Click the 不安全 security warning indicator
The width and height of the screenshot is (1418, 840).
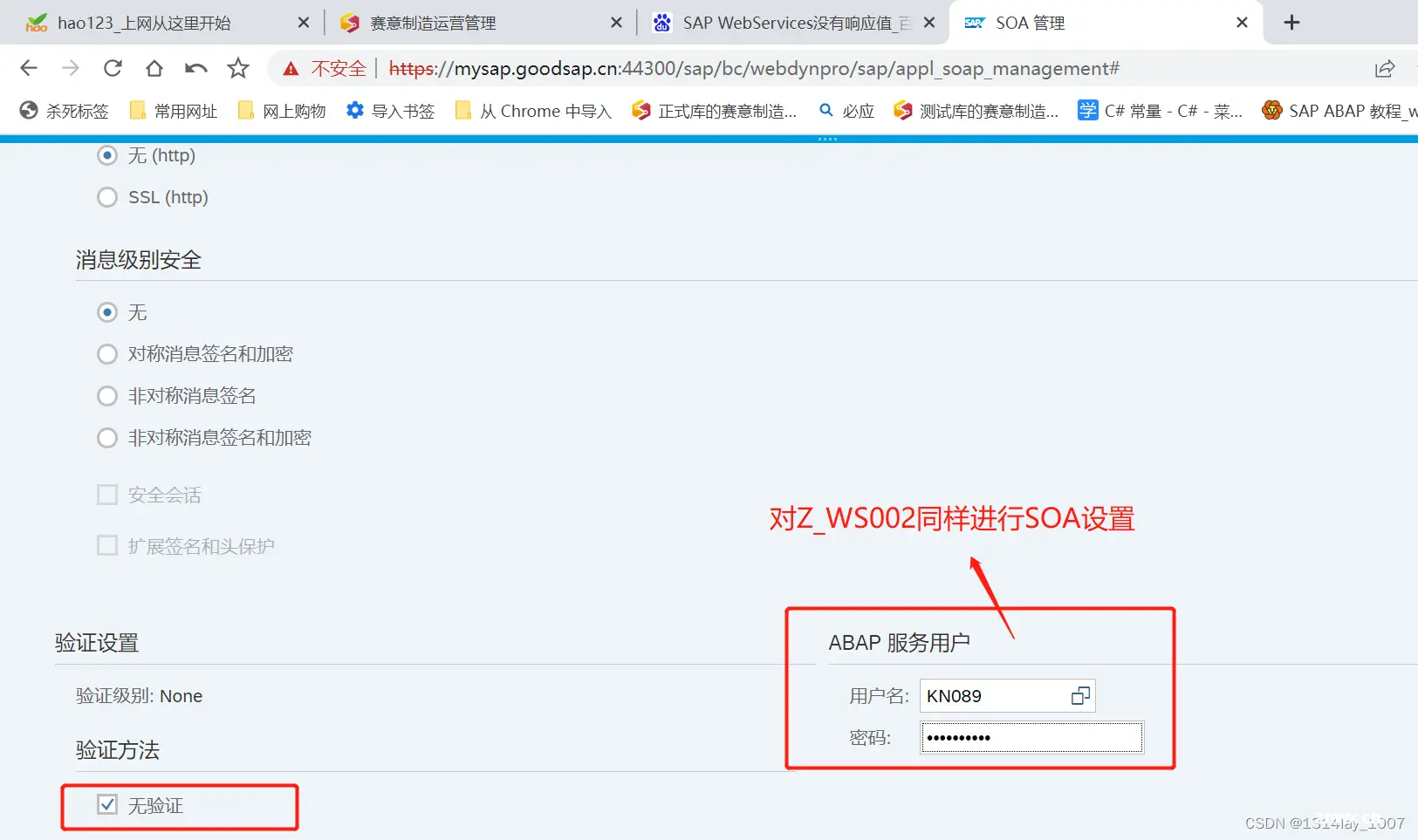(x=325, y=68)
